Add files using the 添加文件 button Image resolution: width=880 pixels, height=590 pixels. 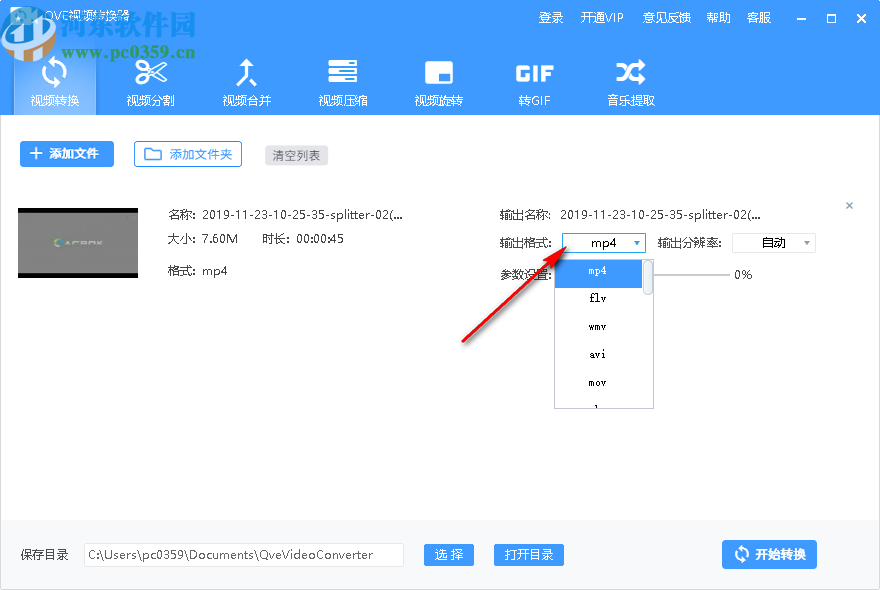[x=66, y=154]
